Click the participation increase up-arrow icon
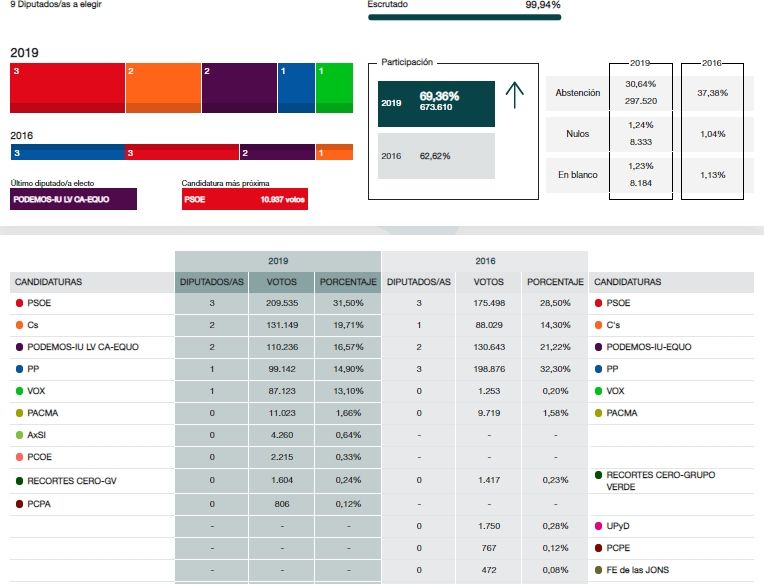 (514, 95)
